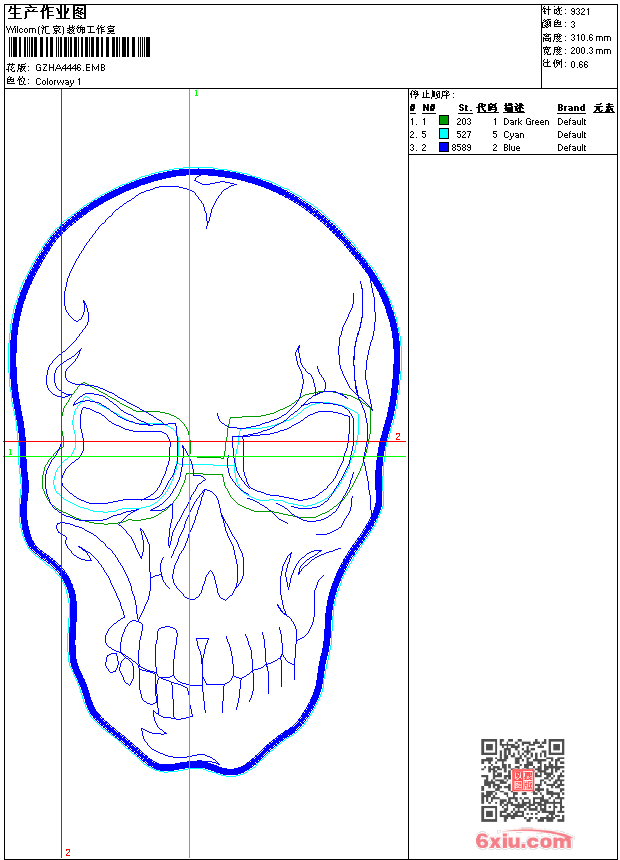Click the skull's left eye socket

[x=122, y=460]
